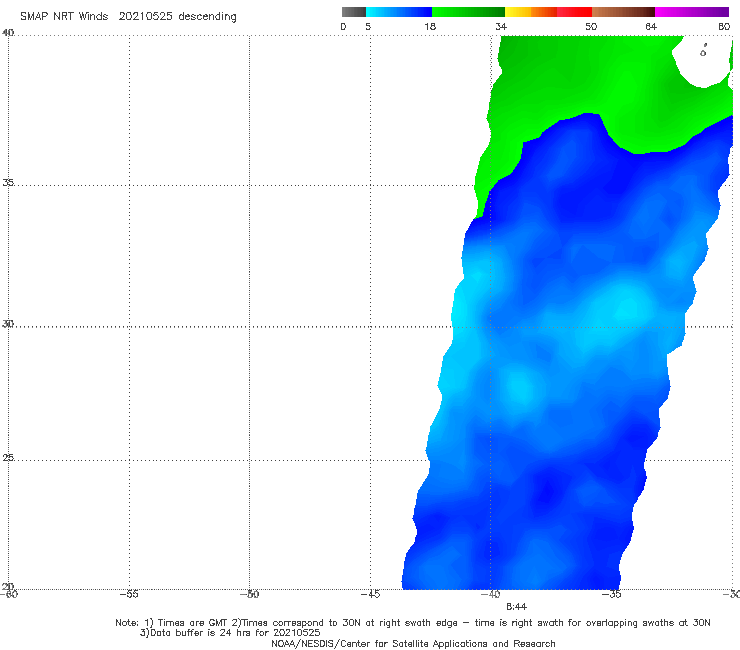Click the swath time label '8:44'
Viewport: 740px width, 650px height.
click(x=516, y=607)
